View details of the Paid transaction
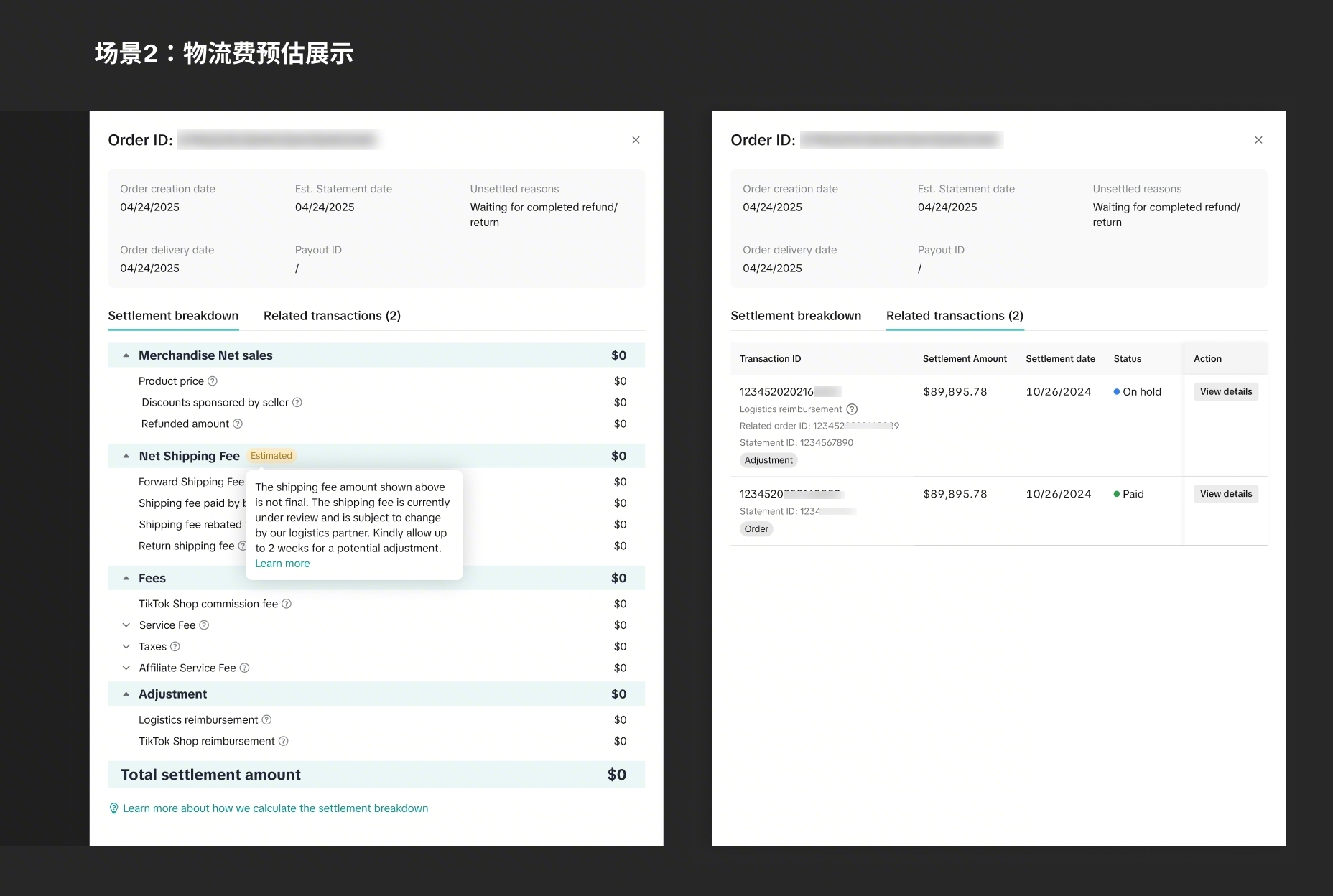Image resolution: width=1333 pixels, height=896 pixels. point(1225,494)
